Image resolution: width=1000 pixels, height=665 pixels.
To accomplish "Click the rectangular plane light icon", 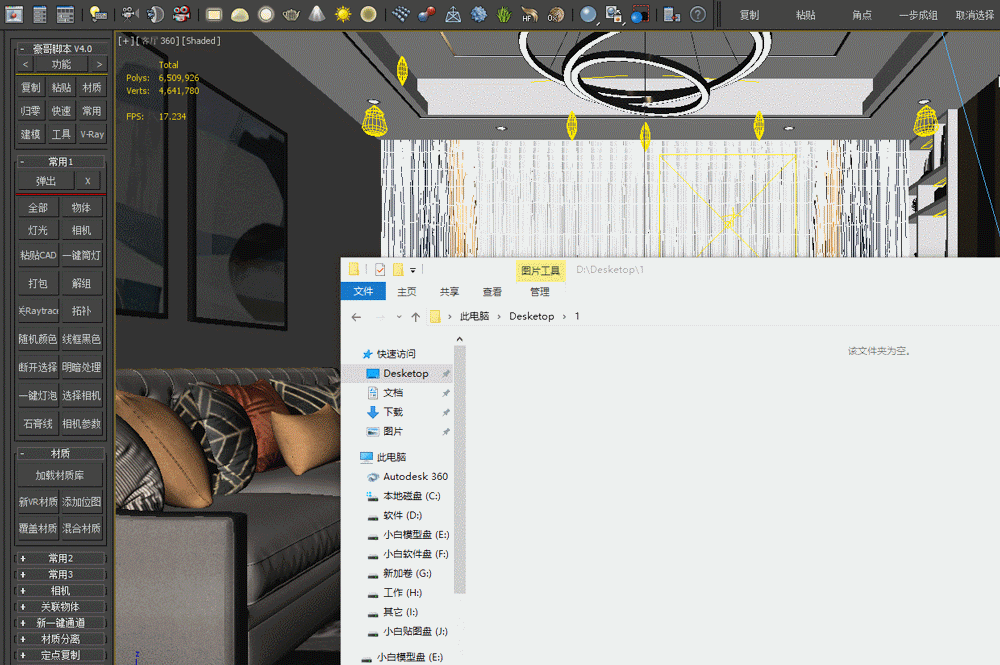I will 214,15.
